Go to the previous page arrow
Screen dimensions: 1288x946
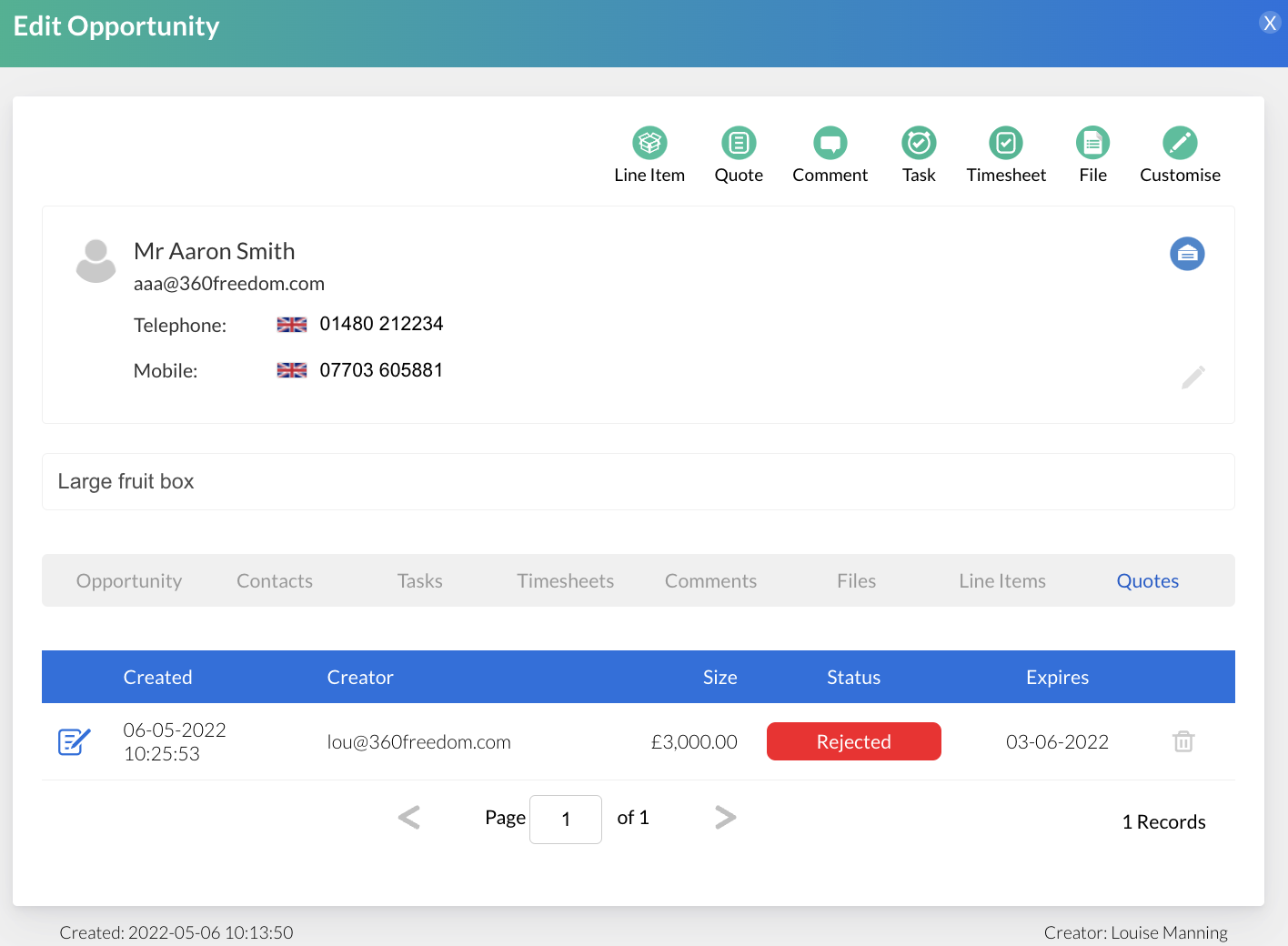409,818
